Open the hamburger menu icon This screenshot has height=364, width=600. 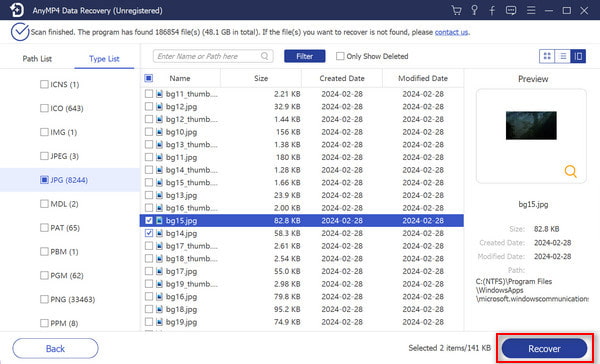pyautogui.click(x=531, y=10)
